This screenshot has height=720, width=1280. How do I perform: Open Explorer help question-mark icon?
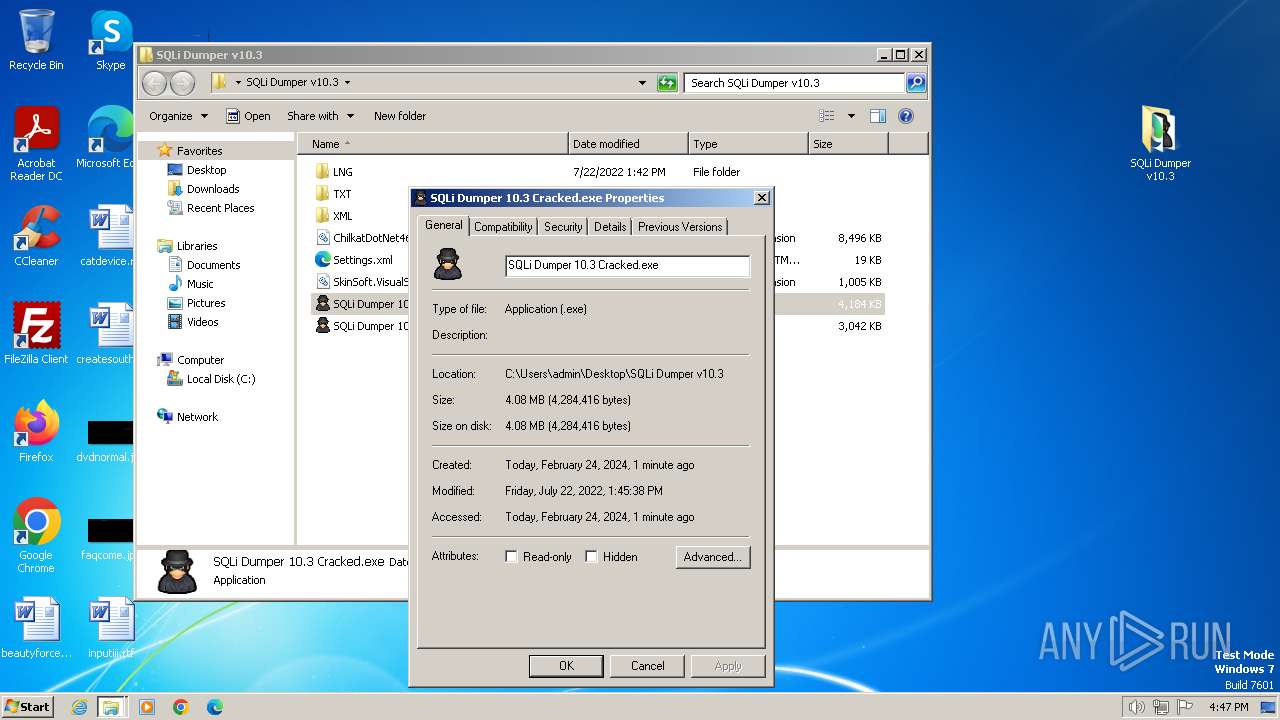[x=906, y=116]
